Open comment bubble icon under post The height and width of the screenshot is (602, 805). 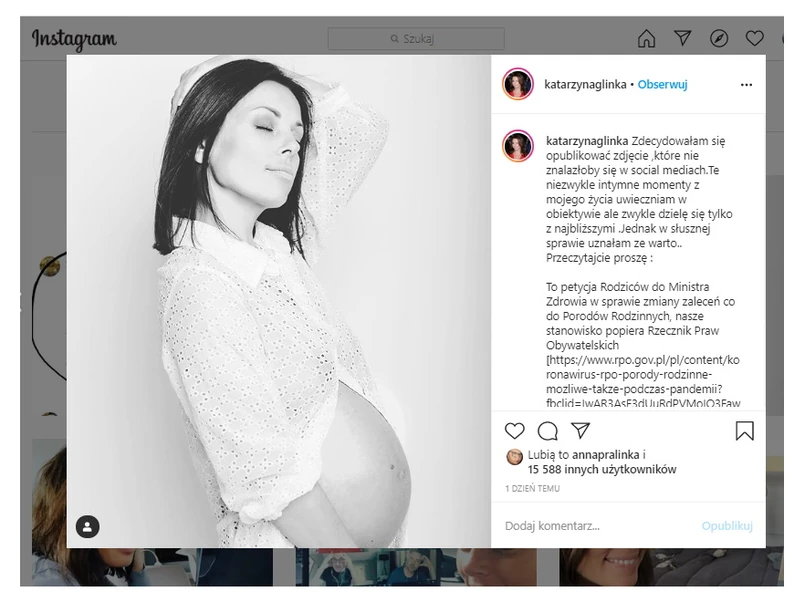click(547, 431)
